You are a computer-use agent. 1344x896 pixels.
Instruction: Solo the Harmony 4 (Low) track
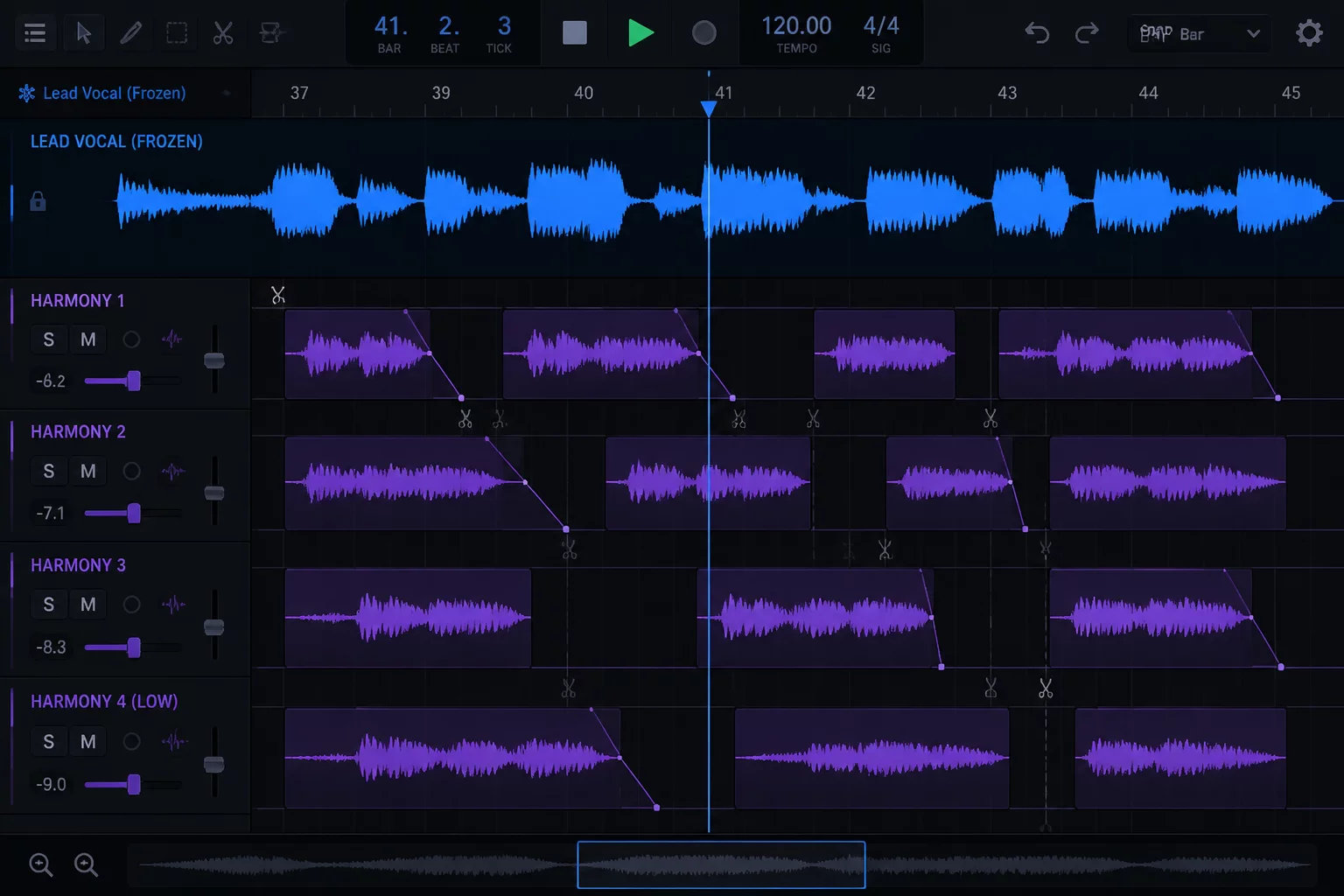coord(49,742)
